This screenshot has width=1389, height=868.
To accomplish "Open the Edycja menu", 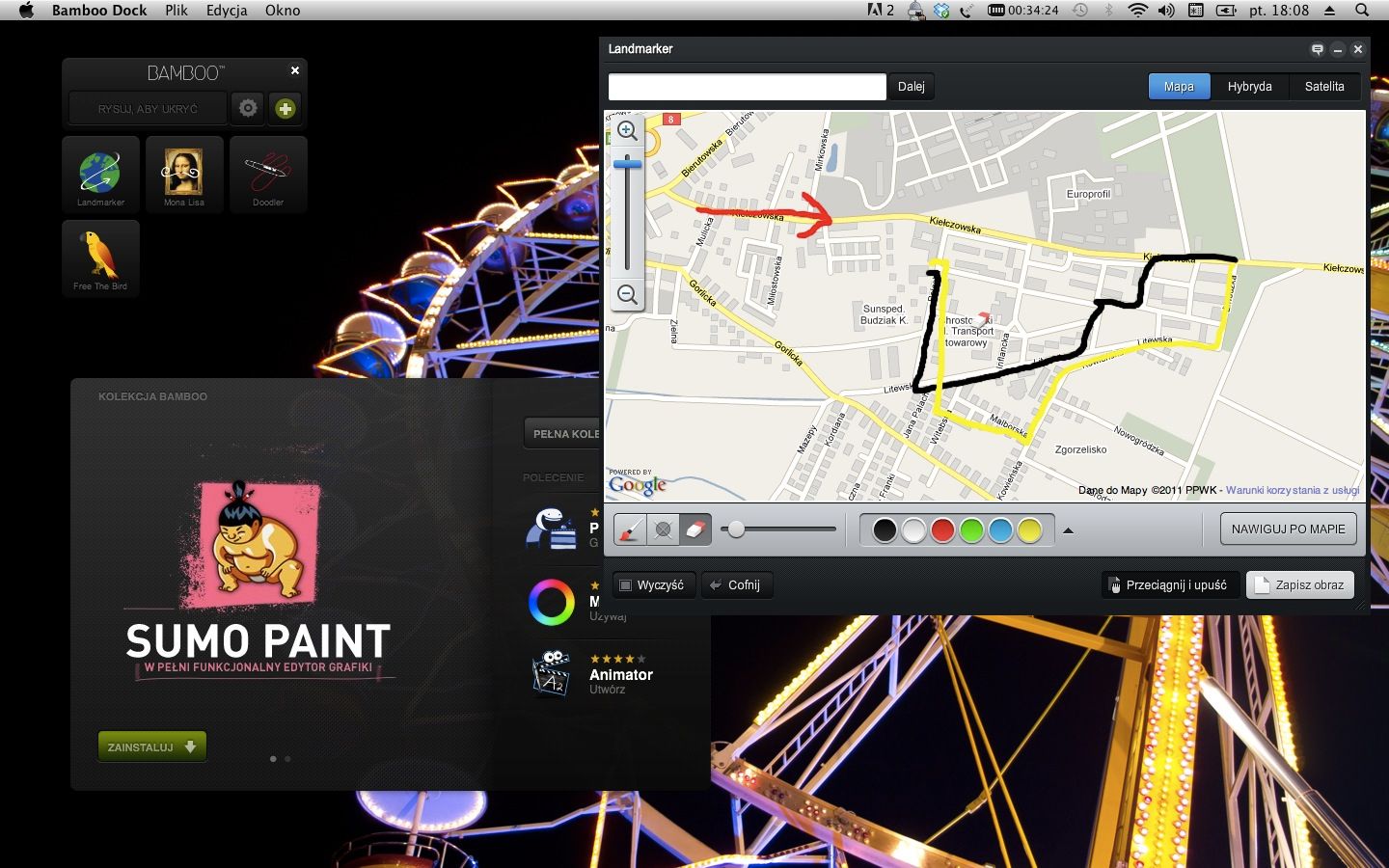I will tap(227, 11).
